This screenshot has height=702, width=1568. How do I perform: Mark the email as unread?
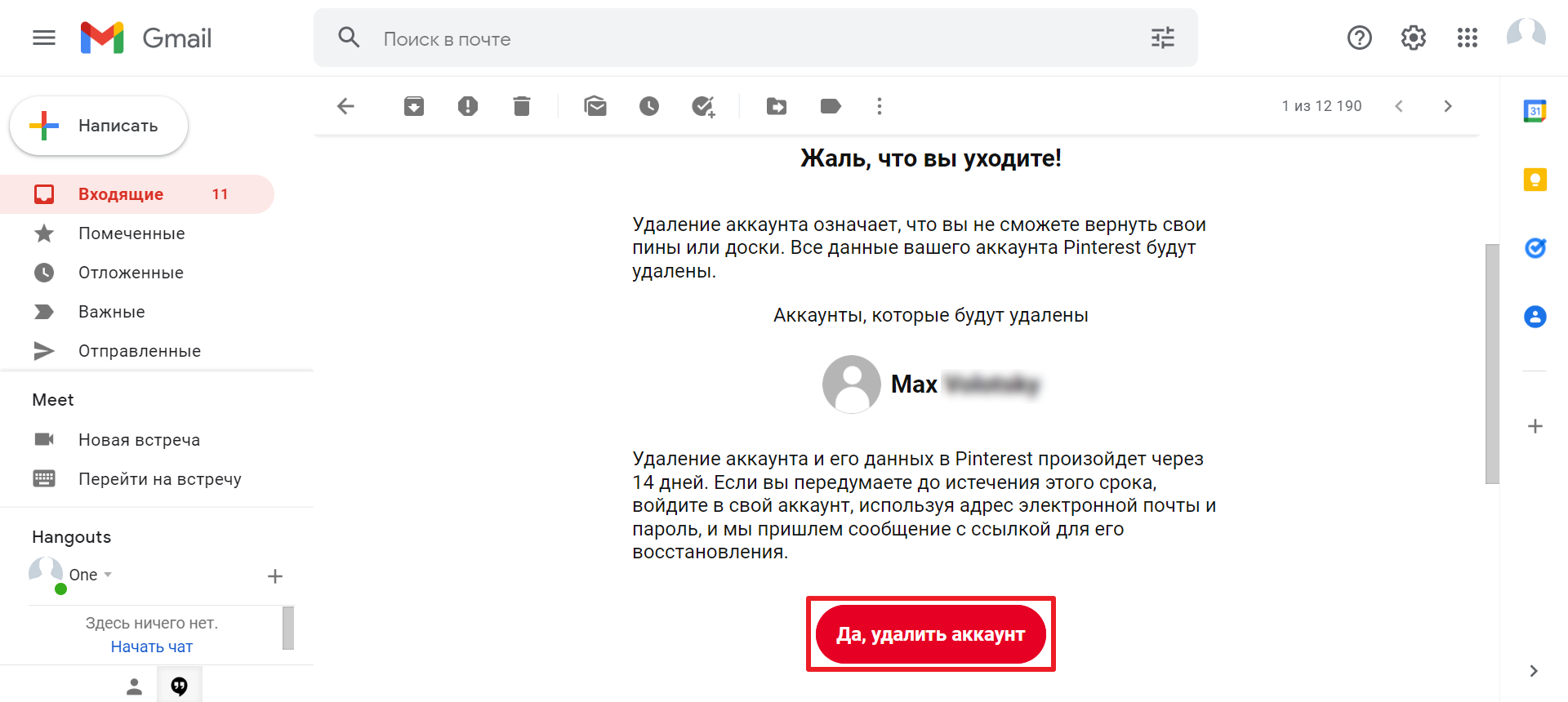pos(595,106)
